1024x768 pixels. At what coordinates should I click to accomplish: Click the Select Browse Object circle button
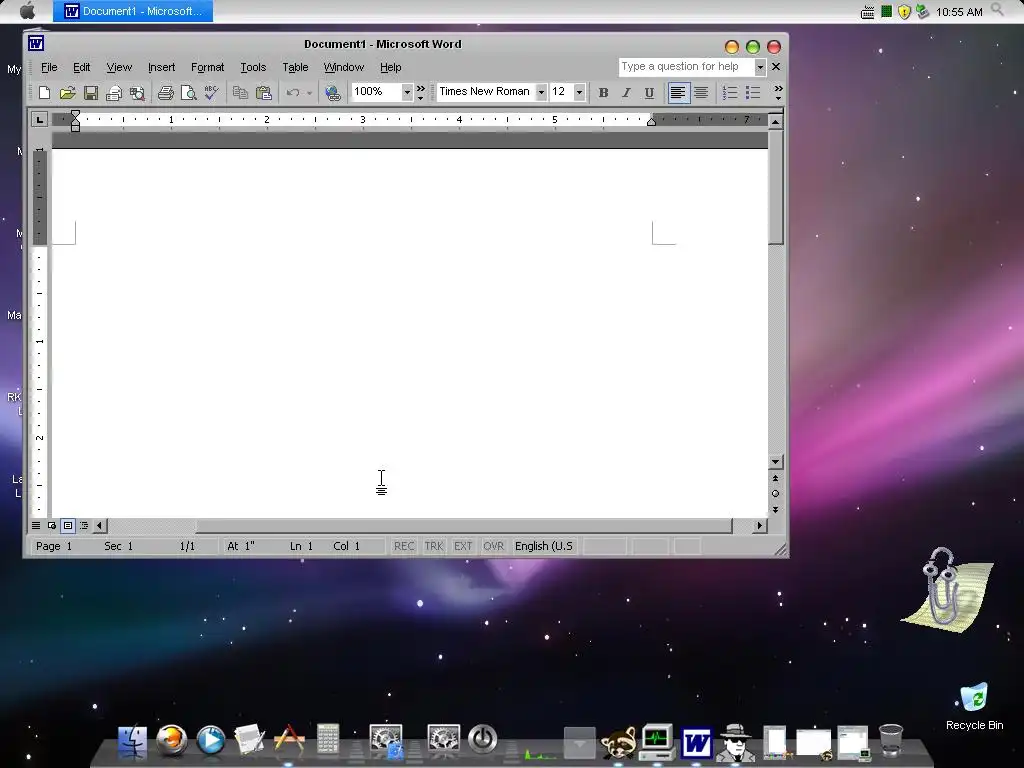[775, 494]
